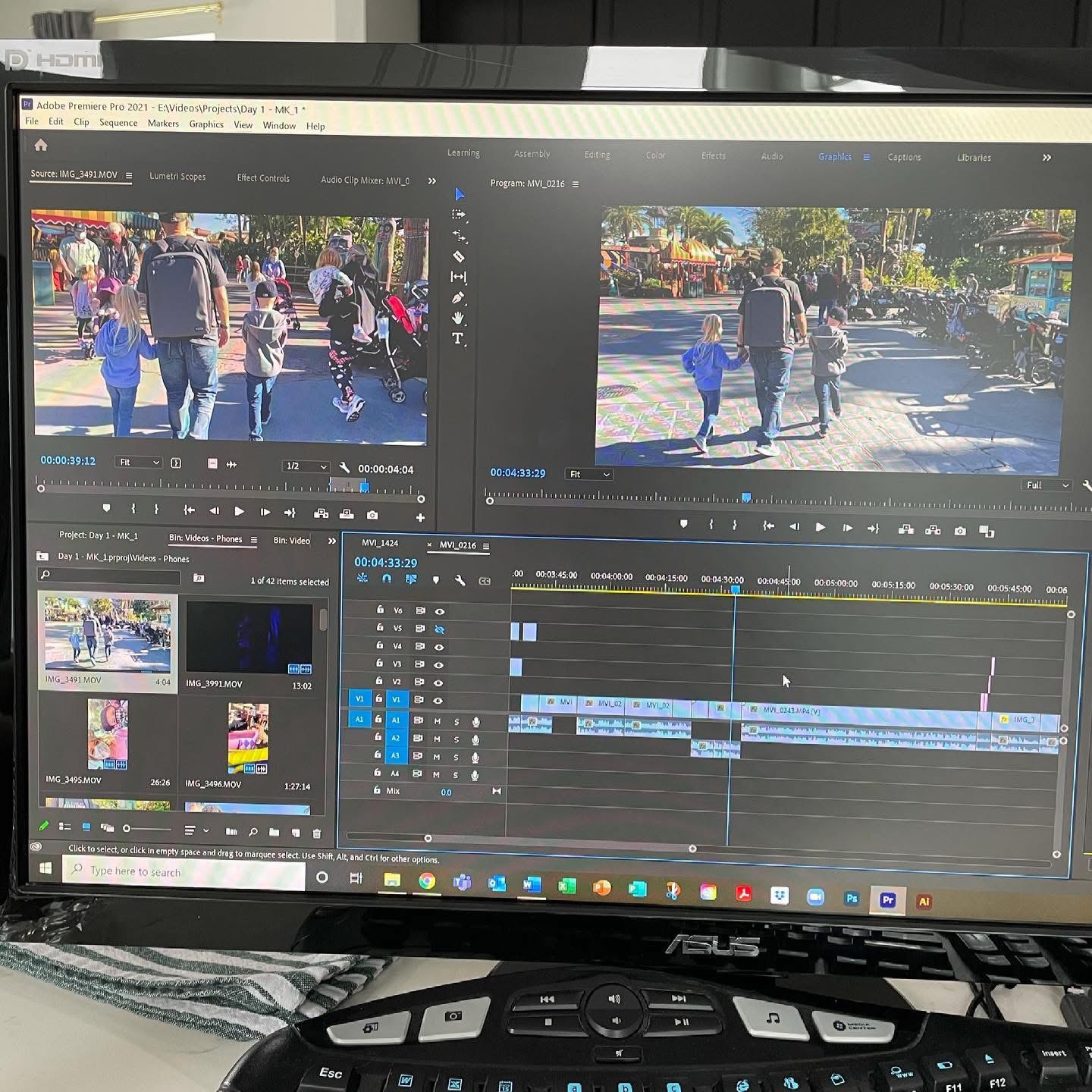Toggle the V5 track visibility eye

tap(439, 629)
